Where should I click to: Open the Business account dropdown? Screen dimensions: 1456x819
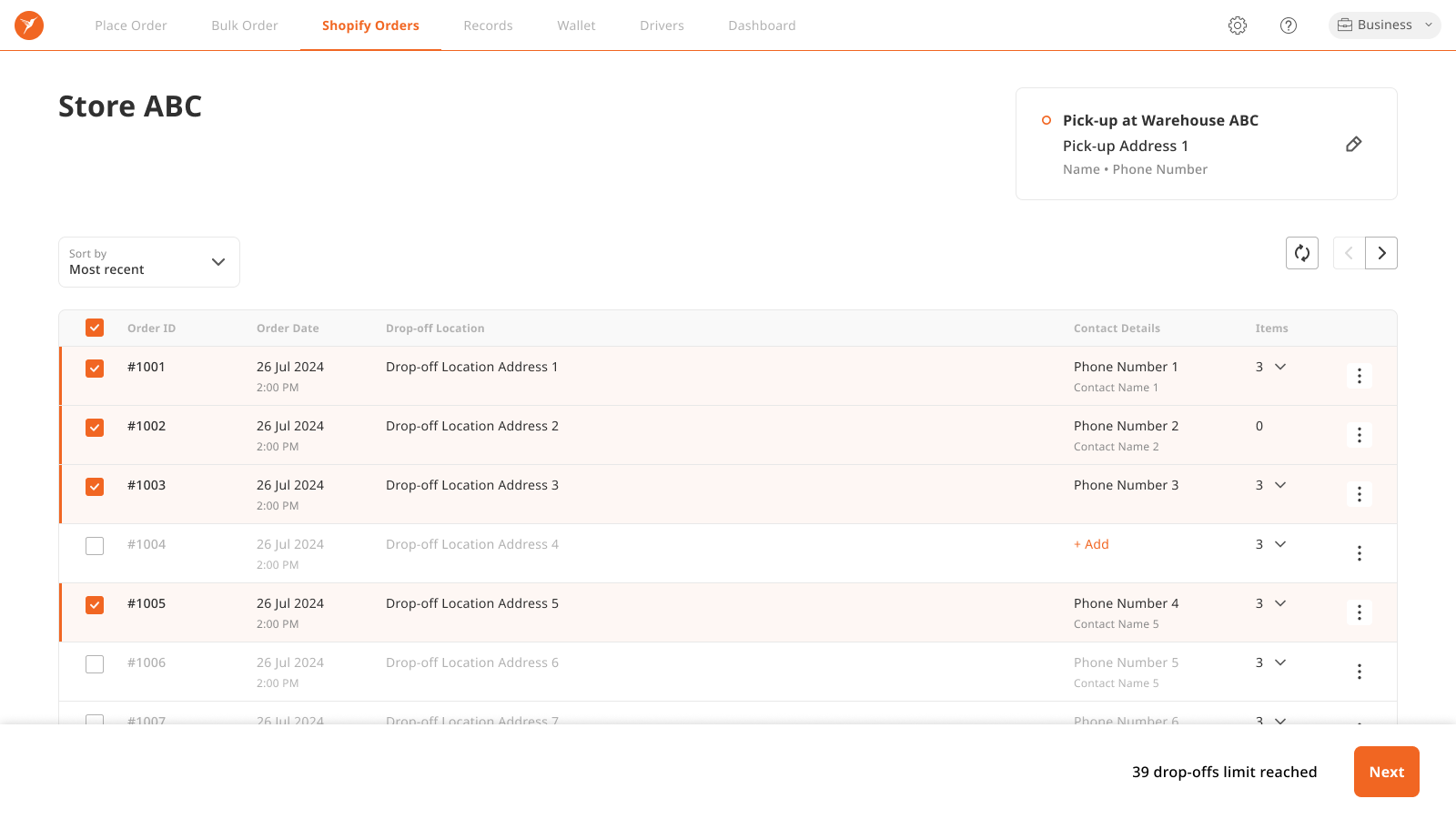pos(1384,25)
